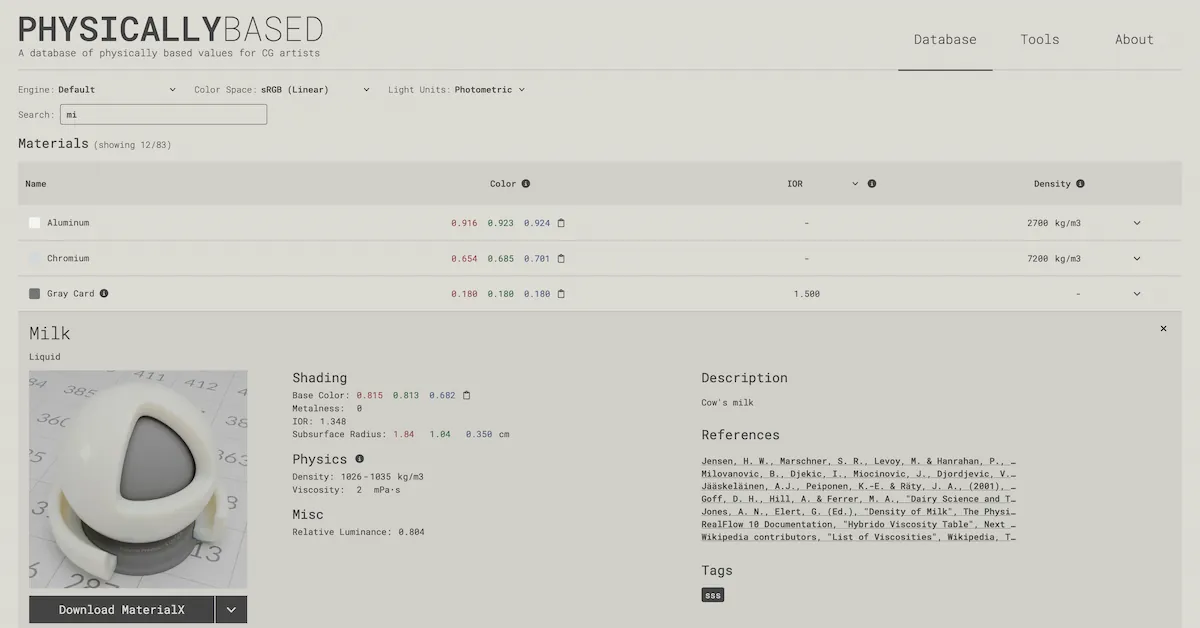1200x628 pixels.
Task: Copy the Gray Card color values
Action: 560,293
